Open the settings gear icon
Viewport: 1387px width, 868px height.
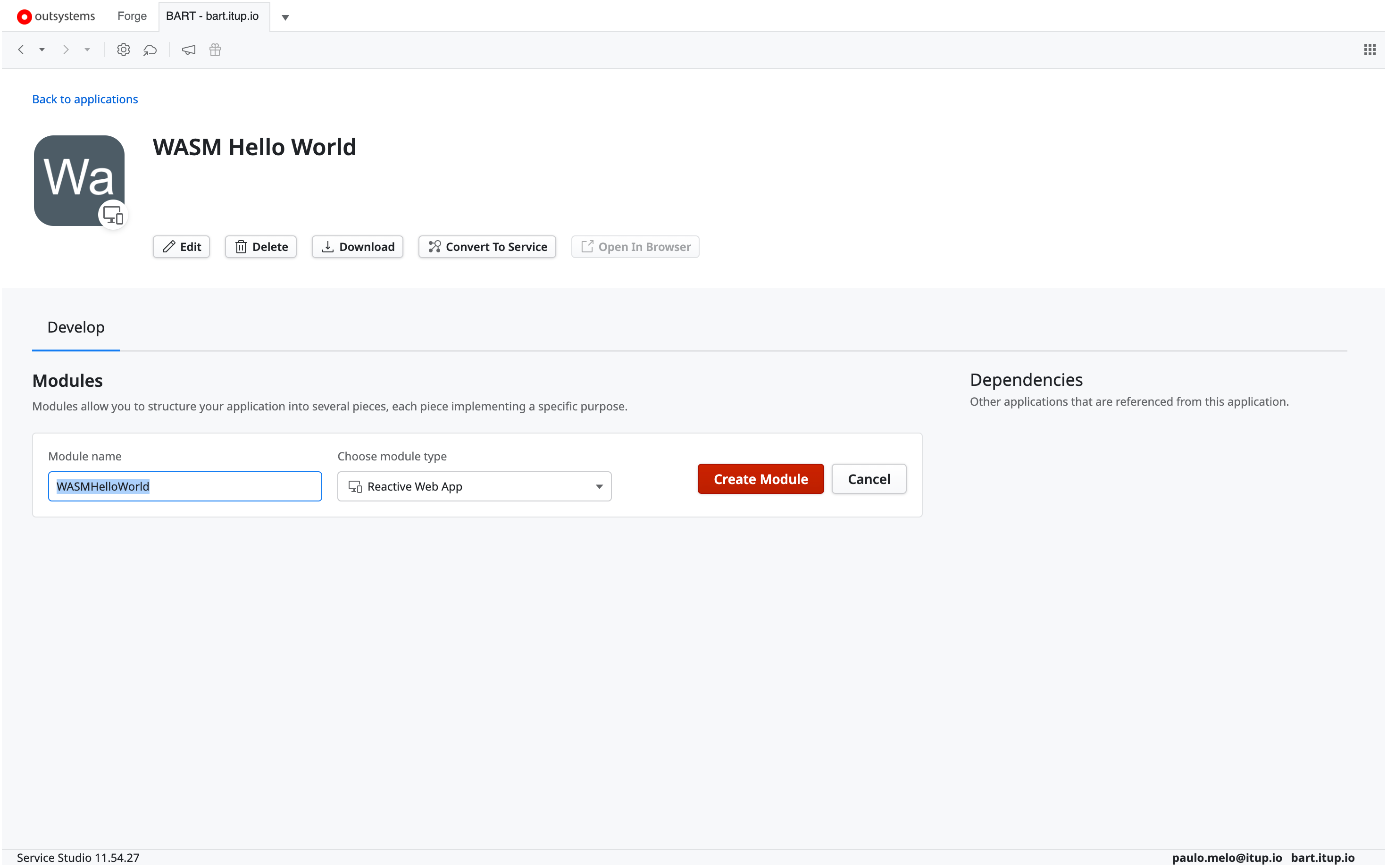(x=124, y=50)
